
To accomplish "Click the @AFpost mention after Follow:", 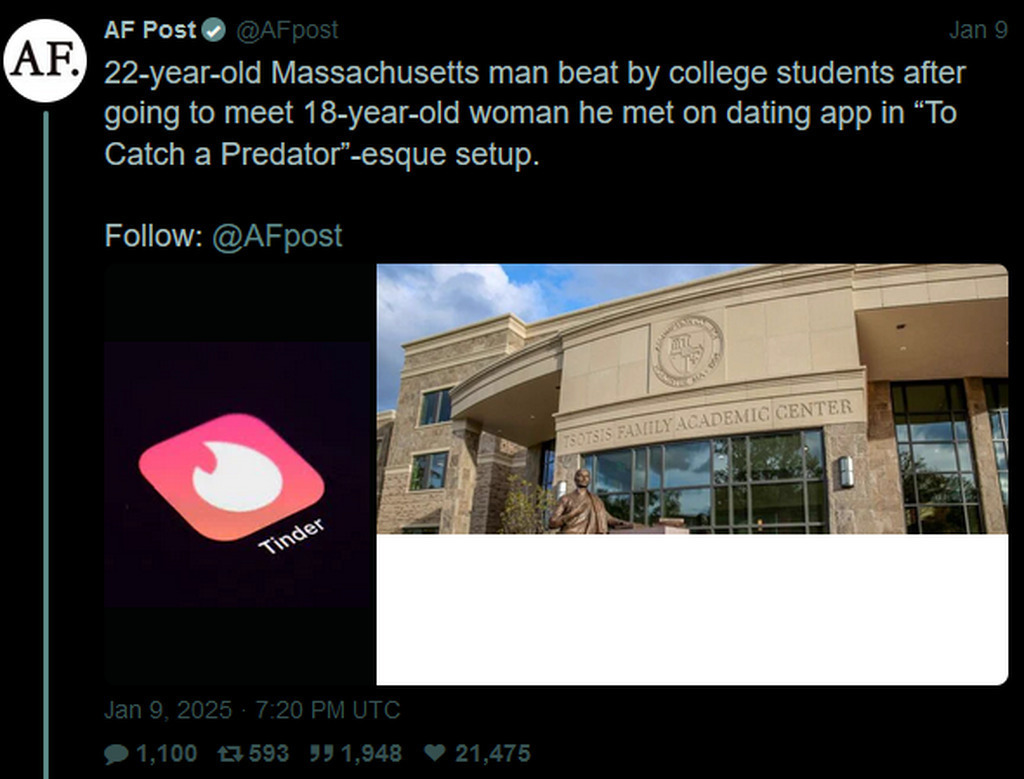I will [277, 236].
